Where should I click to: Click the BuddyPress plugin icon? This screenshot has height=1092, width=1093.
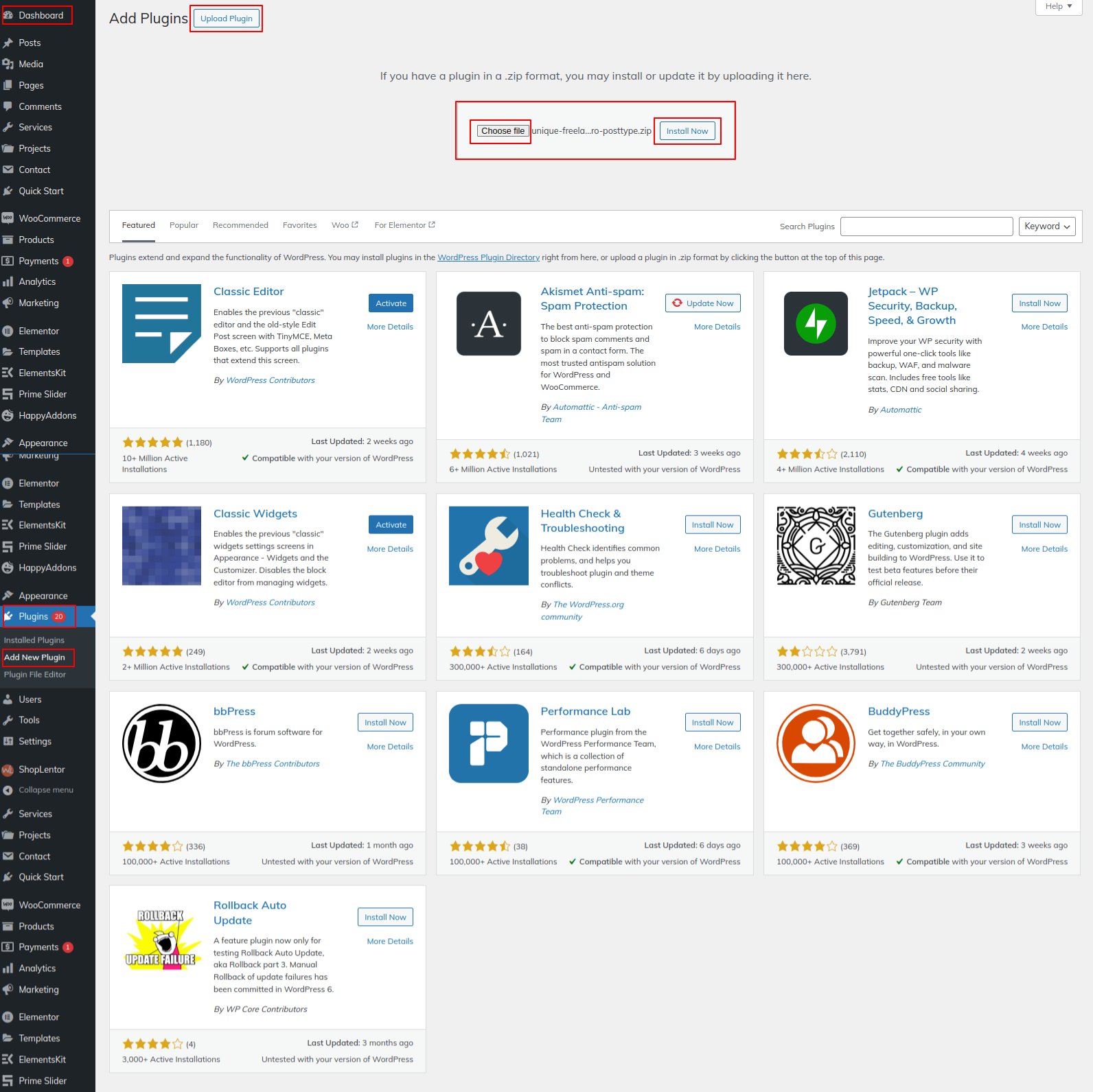point(816,743)
